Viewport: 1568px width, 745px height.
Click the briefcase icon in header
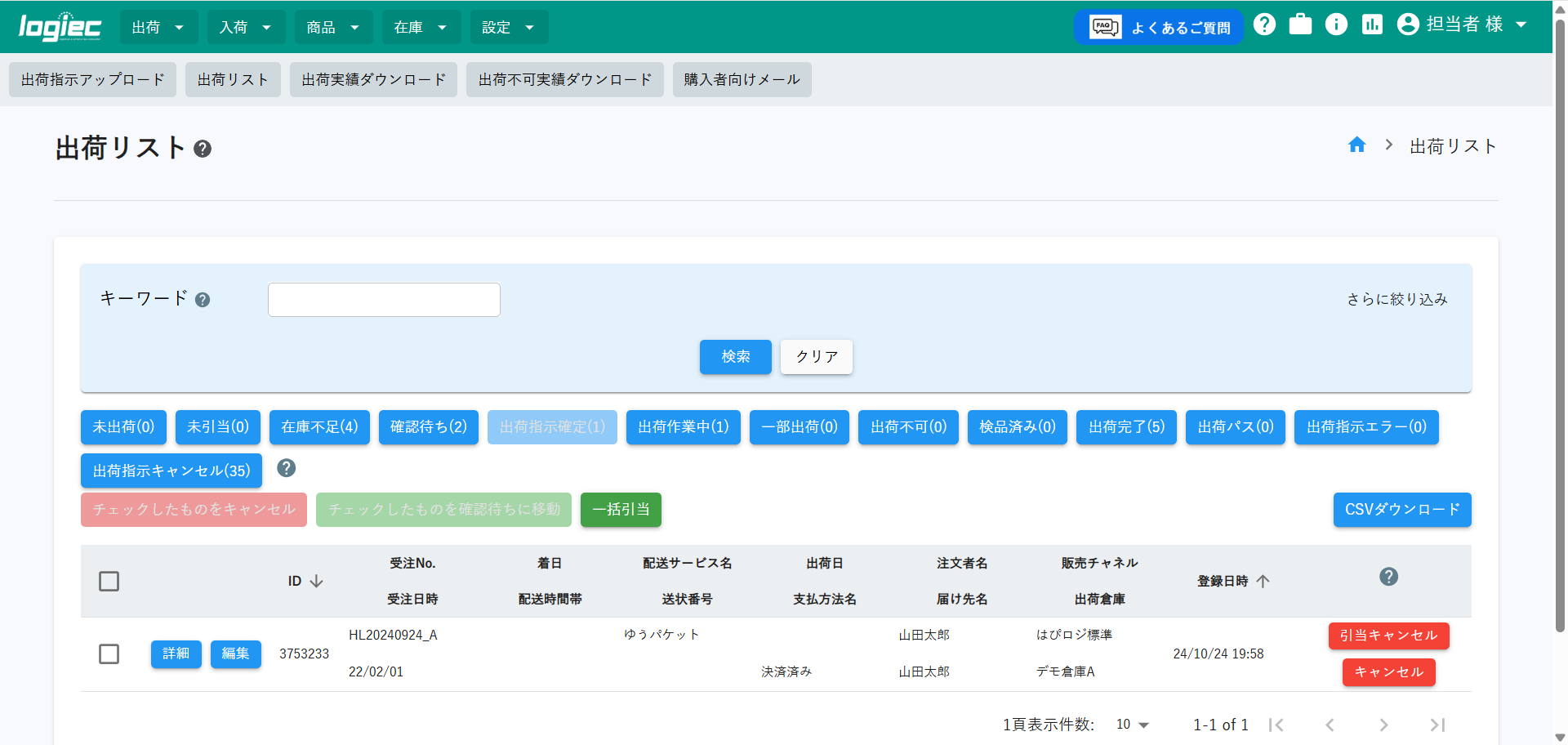pyautogui.click(x=1300, y=25)
